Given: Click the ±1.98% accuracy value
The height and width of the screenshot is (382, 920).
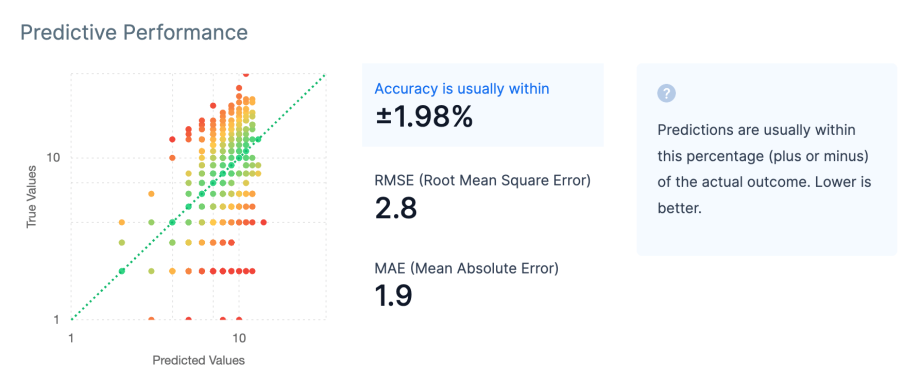Looking at the screenshot, I should pyautogui.click(x=424, y=118).
